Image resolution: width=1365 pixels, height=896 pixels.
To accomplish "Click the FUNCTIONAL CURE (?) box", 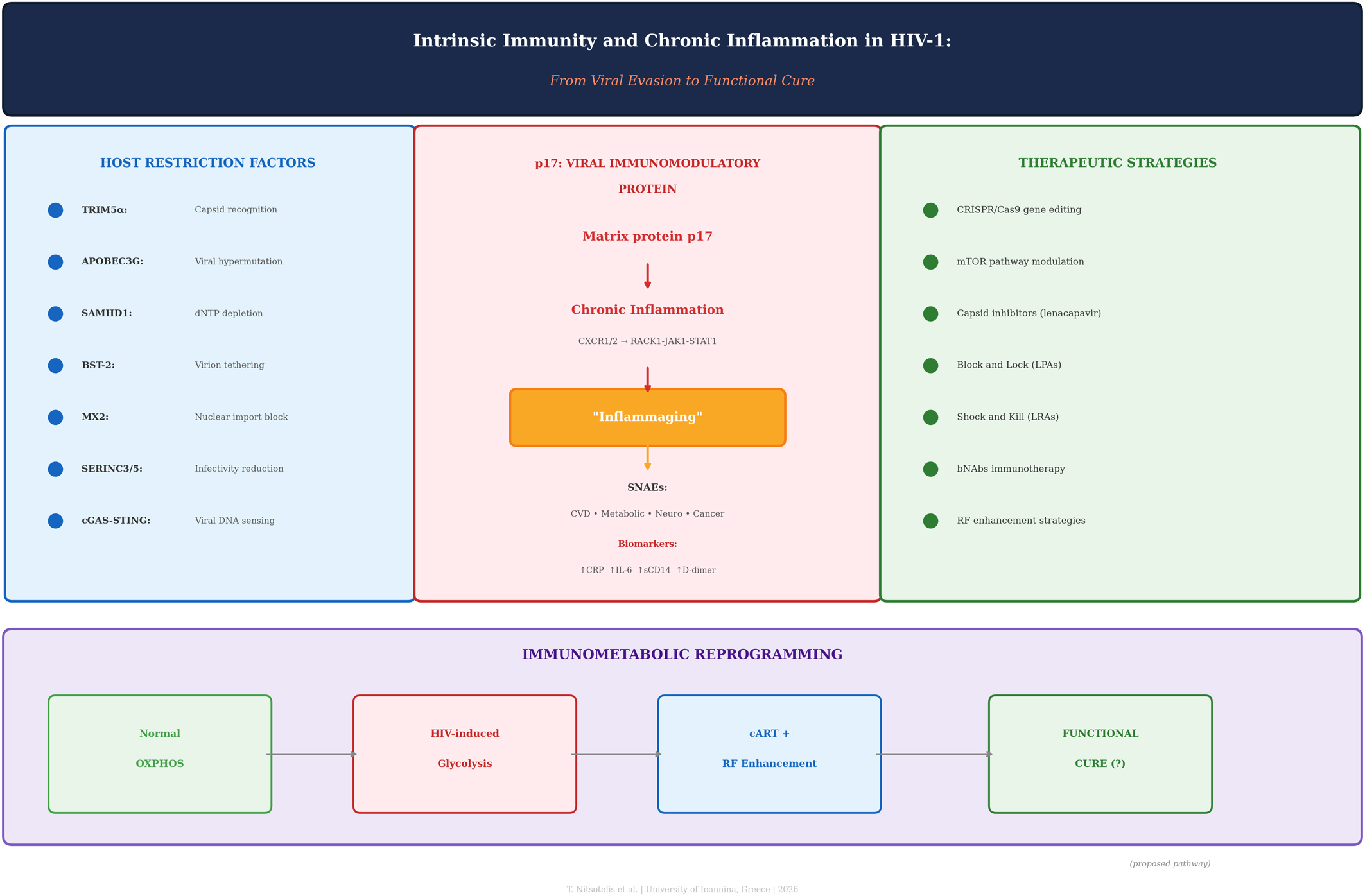I will pos(1100,754).
